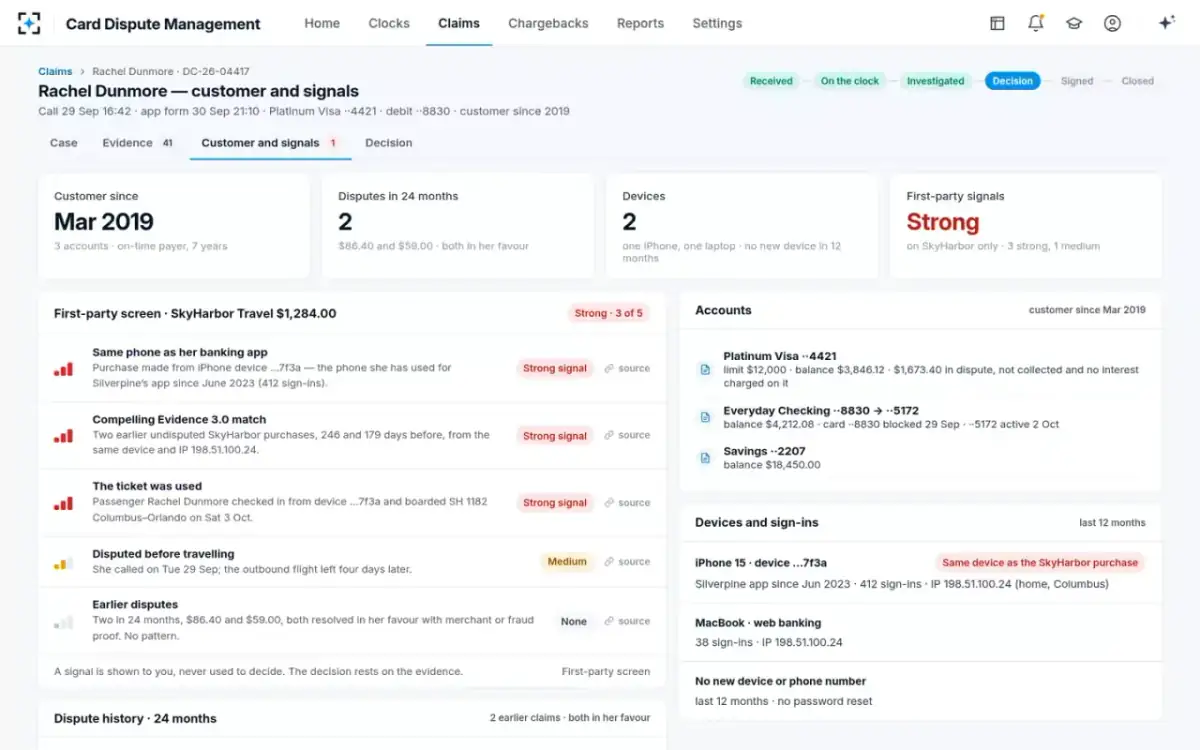Open the sparkle assistant icon
The width and height of the screenshot is (1200, 750).
pyautogui.click(x=1166, y=23)
